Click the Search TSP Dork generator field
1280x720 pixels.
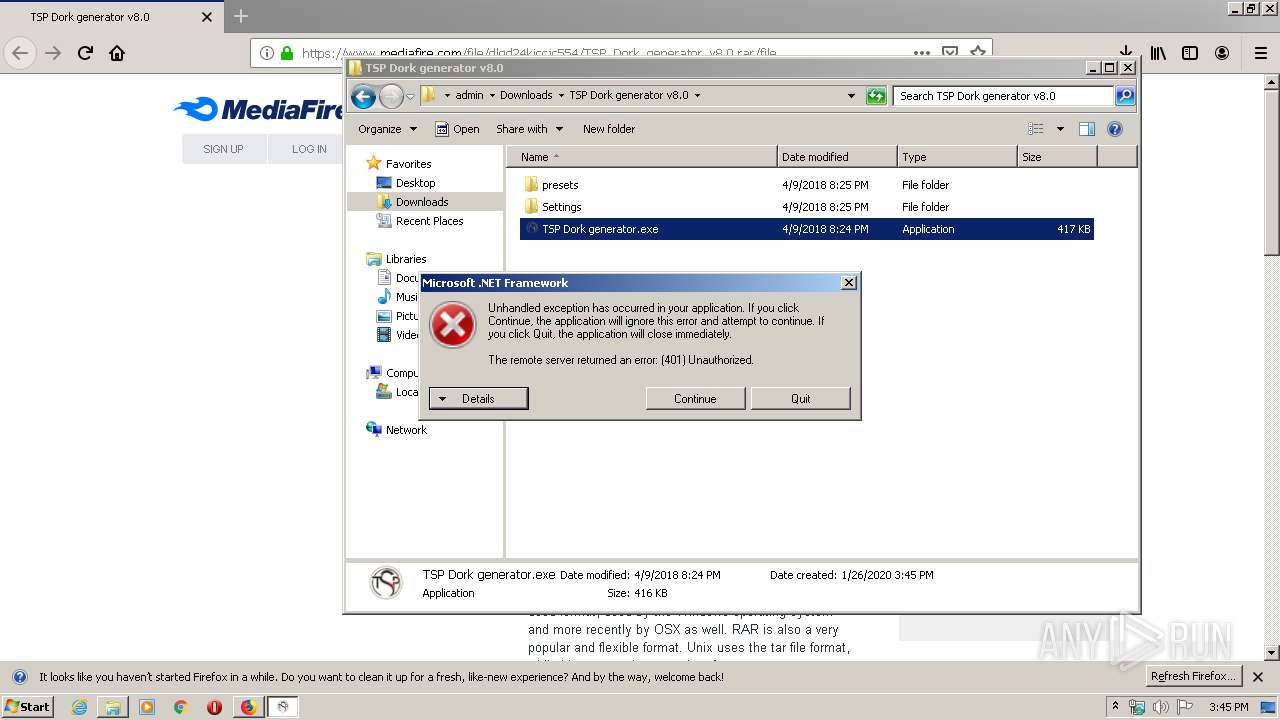[1003, 96]
